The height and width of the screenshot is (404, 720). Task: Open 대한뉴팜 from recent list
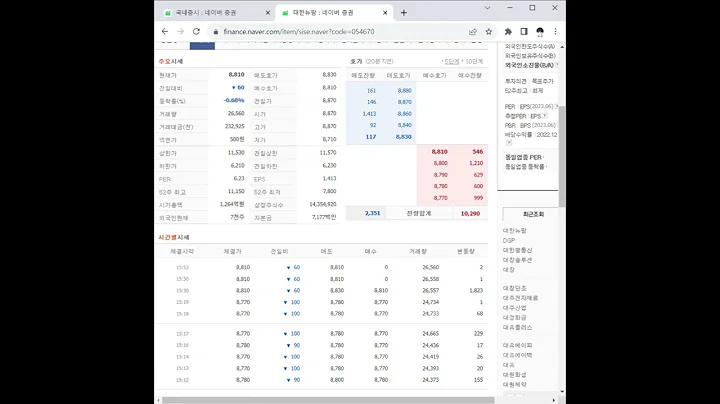(x=515, y=230)
